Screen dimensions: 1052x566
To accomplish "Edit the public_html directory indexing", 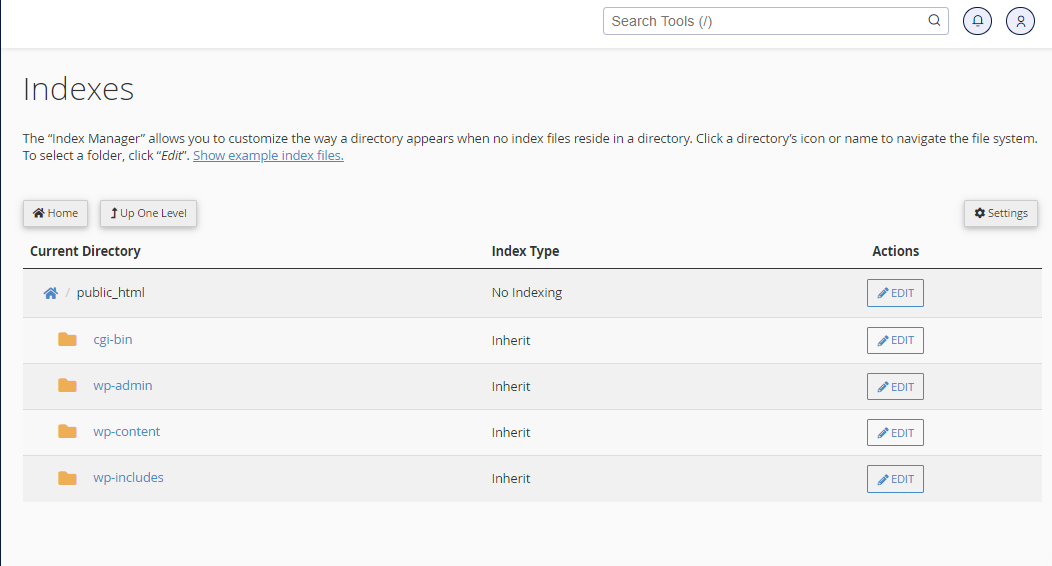I will click(x=895, y=293).
